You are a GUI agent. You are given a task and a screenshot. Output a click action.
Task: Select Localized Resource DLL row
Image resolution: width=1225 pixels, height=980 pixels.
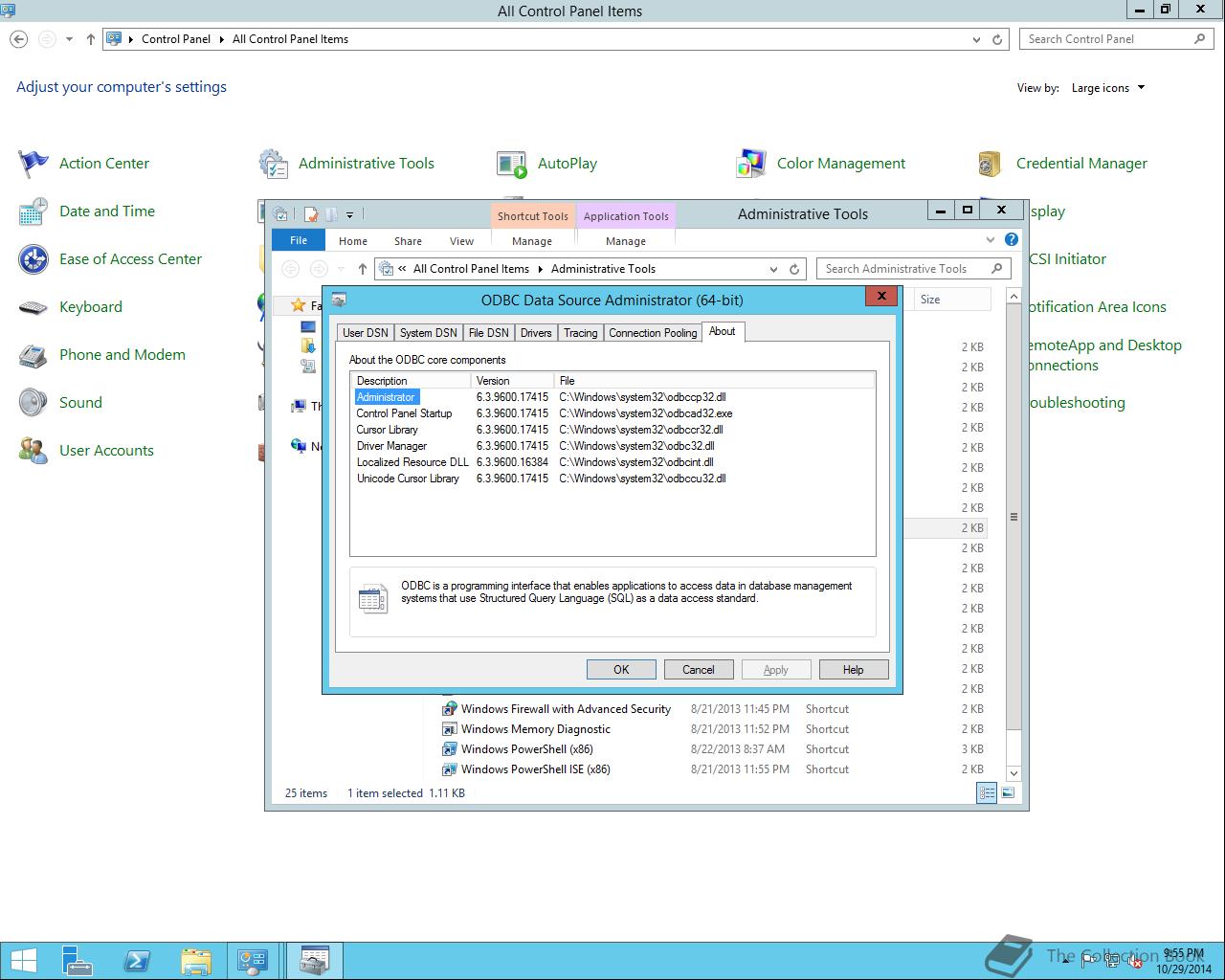[612, 462]
